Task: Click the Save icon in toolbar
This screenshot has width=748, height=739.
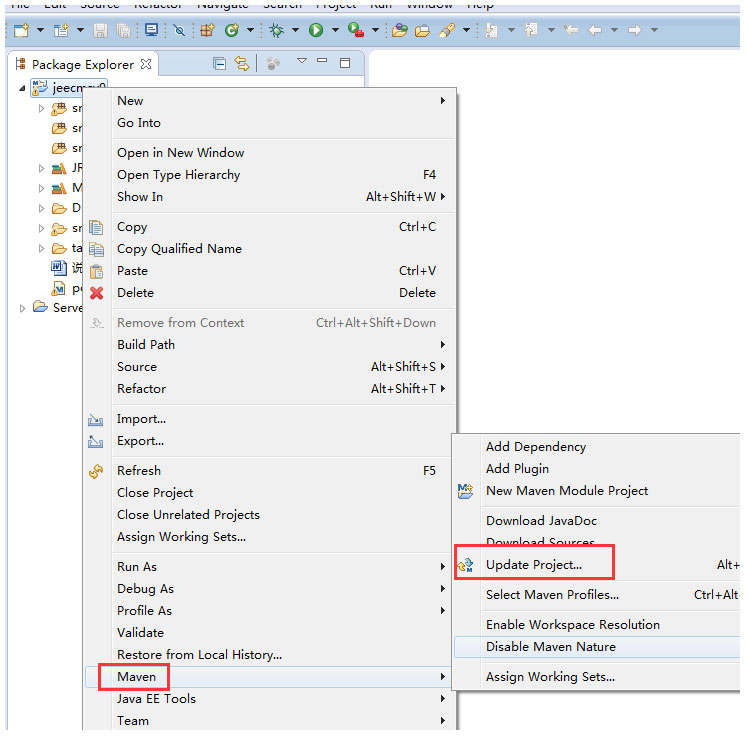Action: 100,30
